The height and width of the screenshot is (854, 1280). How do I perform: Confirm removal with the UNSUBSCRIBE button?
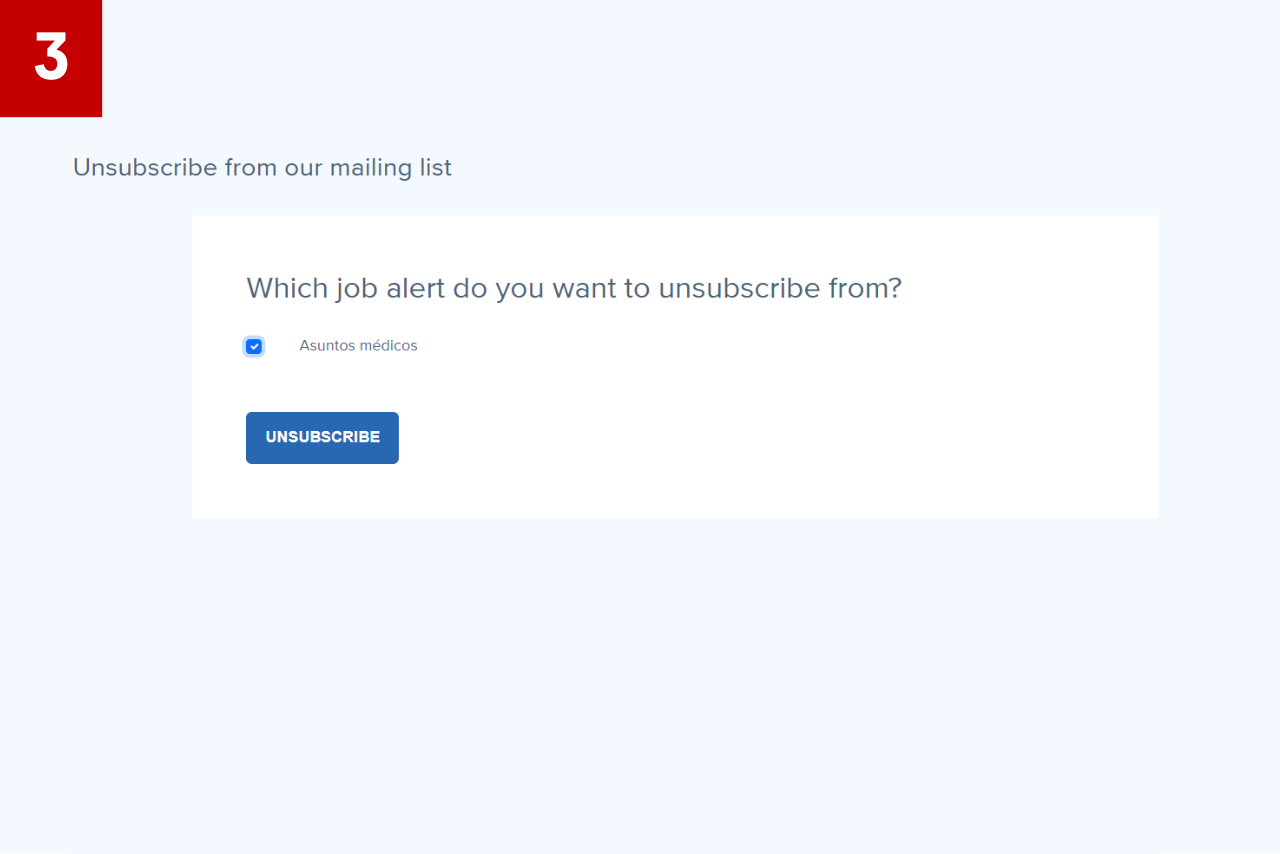322,438
